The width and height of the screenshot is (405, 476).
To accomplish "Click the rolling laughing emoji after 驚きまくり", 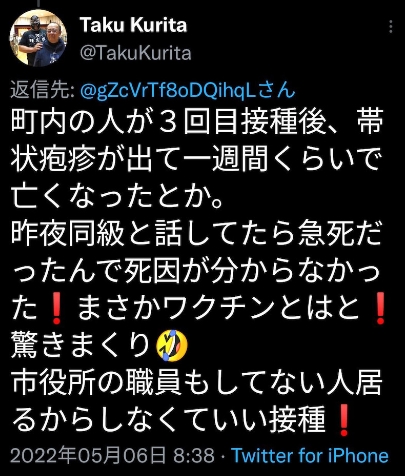I will pyautogui.click(x=172, y=345).
